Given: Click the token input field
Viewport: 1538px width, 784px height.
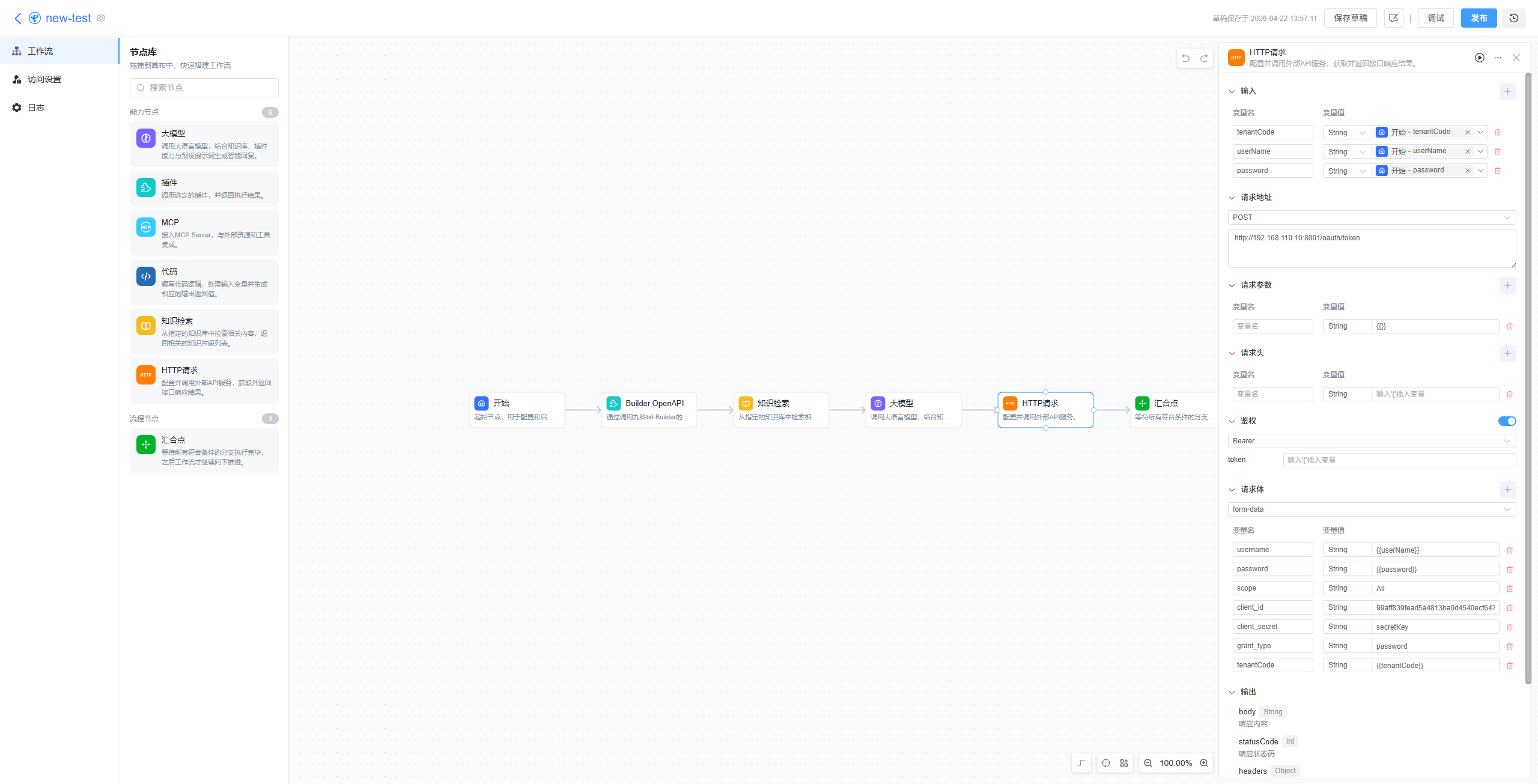Looking at the screenshot, I should (1399, 460).
